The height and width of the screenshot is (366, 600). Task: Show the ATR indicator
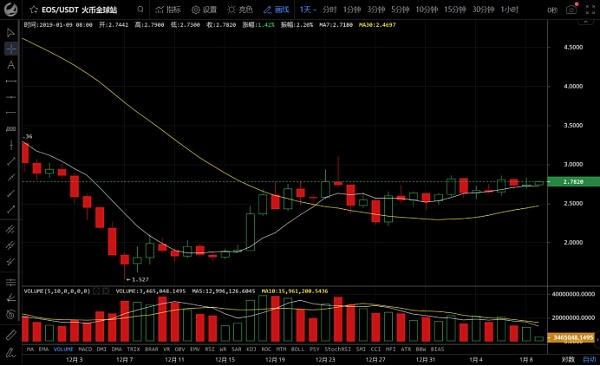406,349
